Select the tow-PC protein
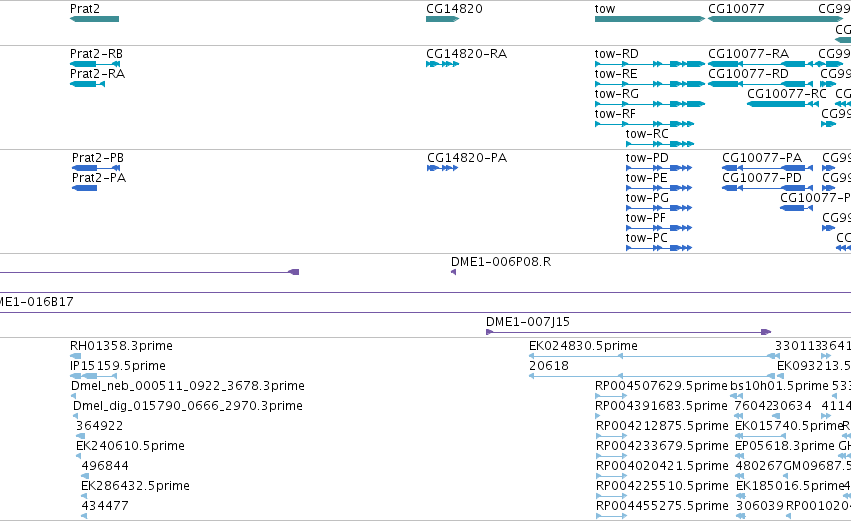851x521 pixels. (659, 249)
